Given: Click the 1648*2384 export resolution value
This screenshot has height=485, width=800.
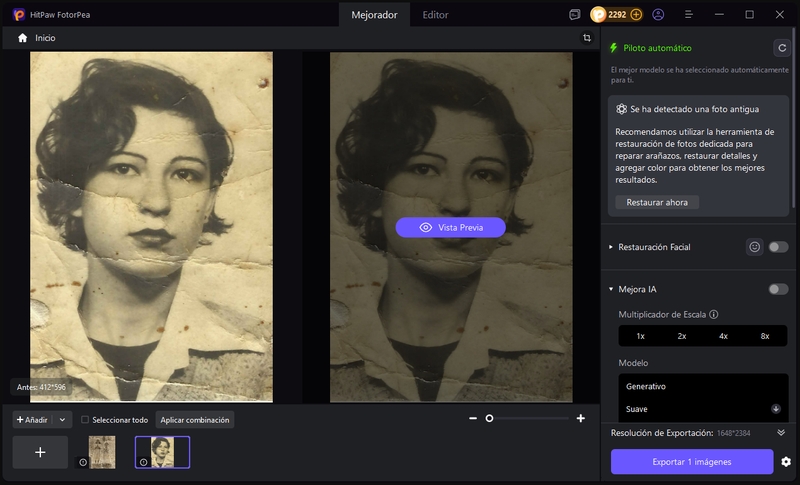Looking at the screenshot, I should click(733, 433).
